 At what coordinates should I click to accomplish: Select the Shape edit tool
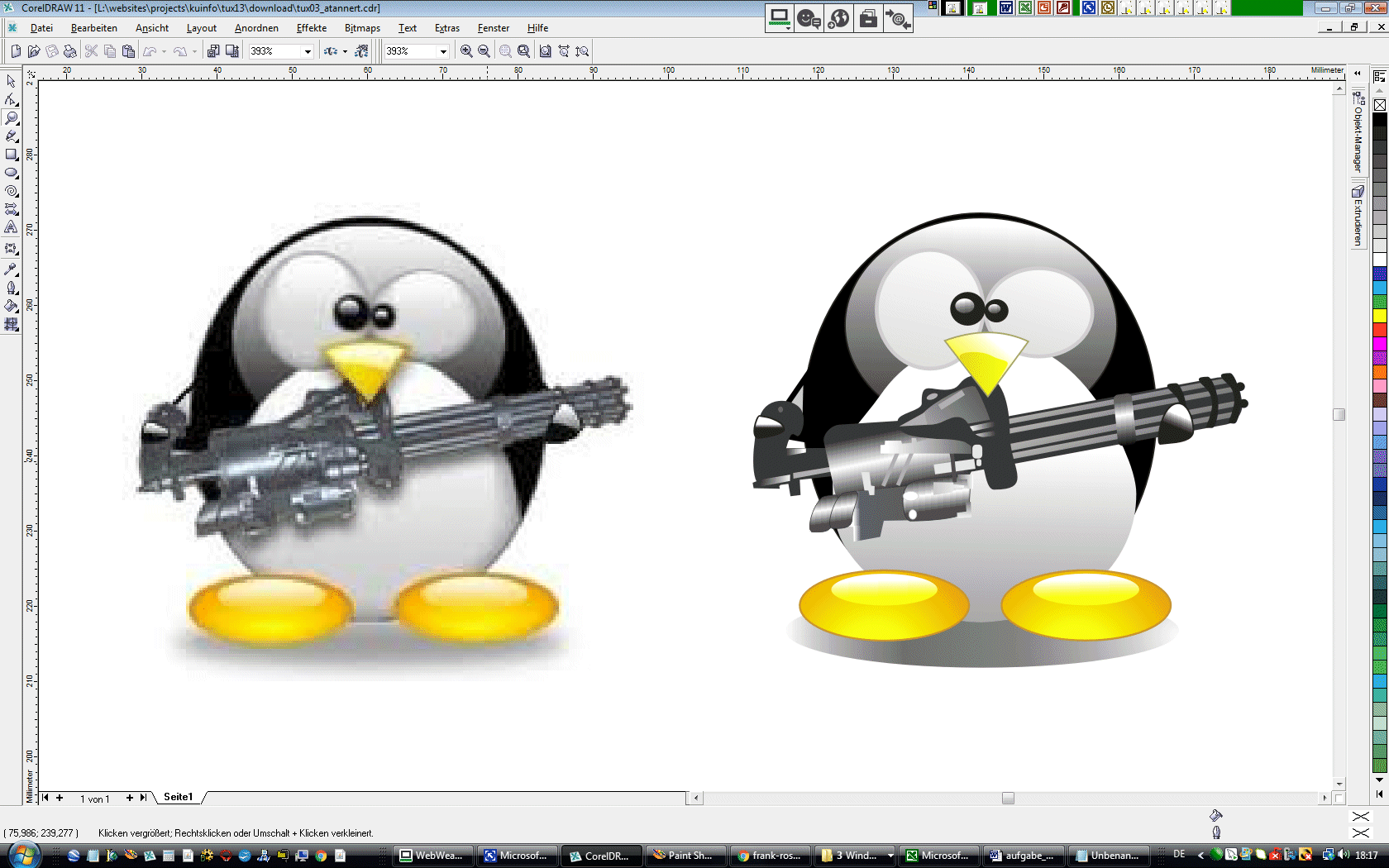tap(11, 99)
